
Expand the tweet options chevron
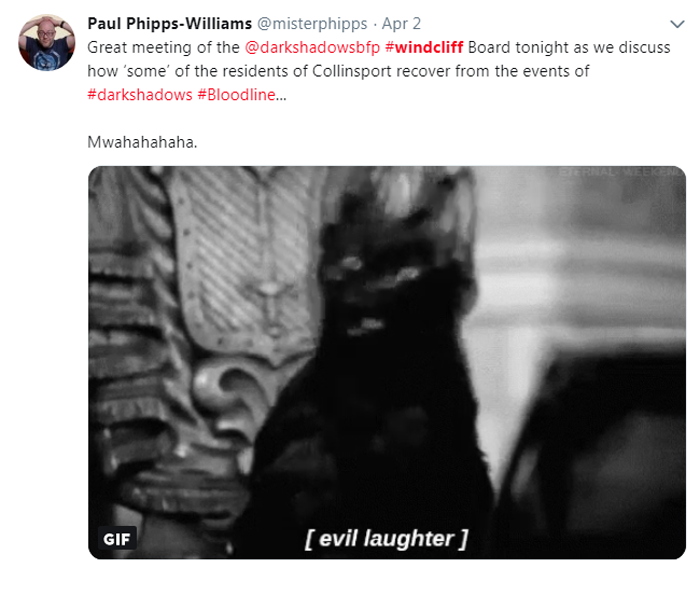677,24
